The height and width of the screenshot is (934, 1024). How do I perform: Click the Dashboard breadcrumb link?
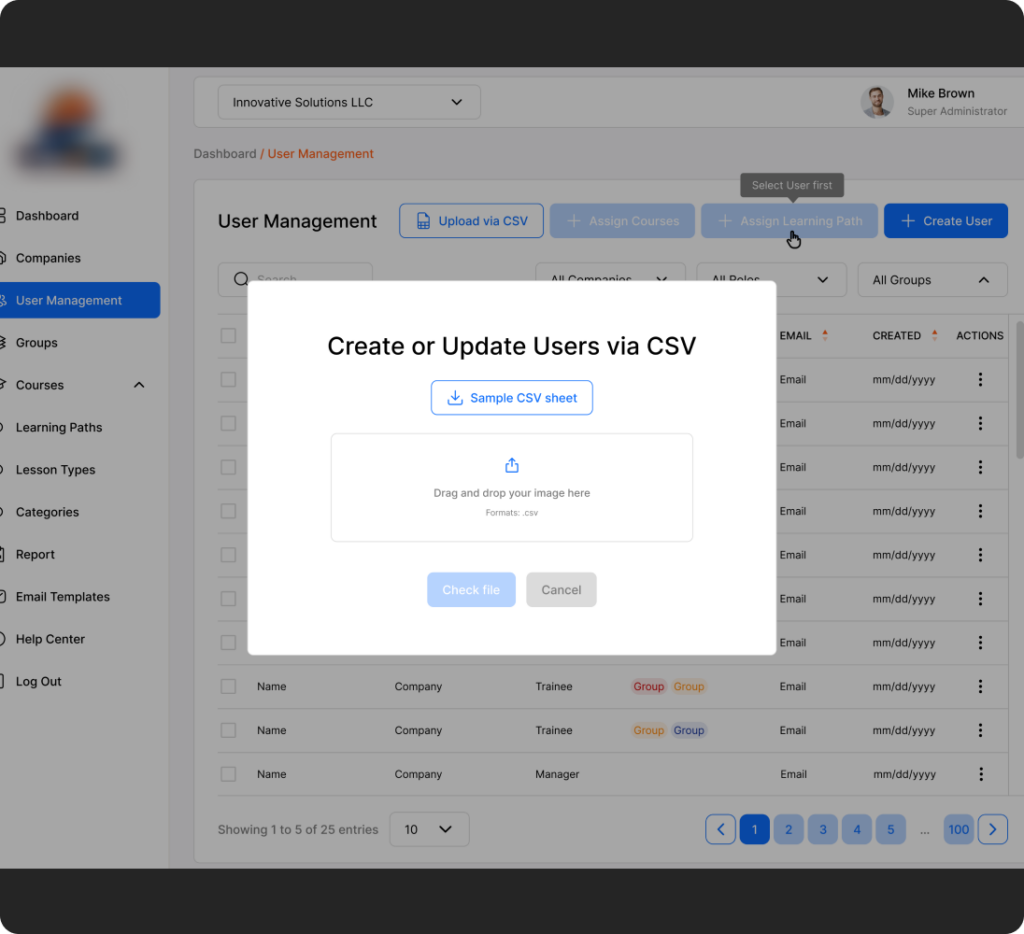coord(225,153)
